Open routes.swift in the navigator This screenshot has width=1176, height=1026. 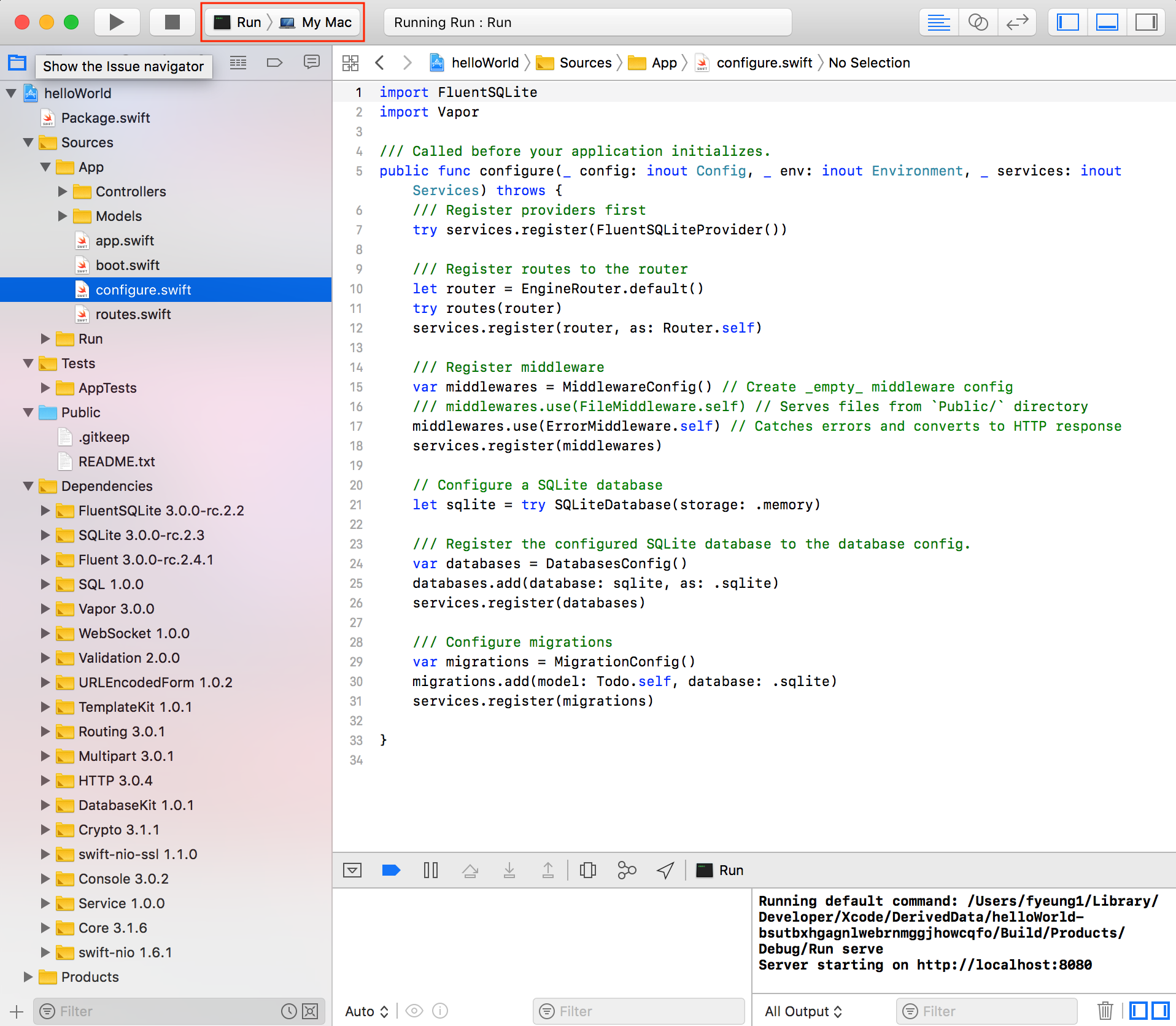(133, 314)
